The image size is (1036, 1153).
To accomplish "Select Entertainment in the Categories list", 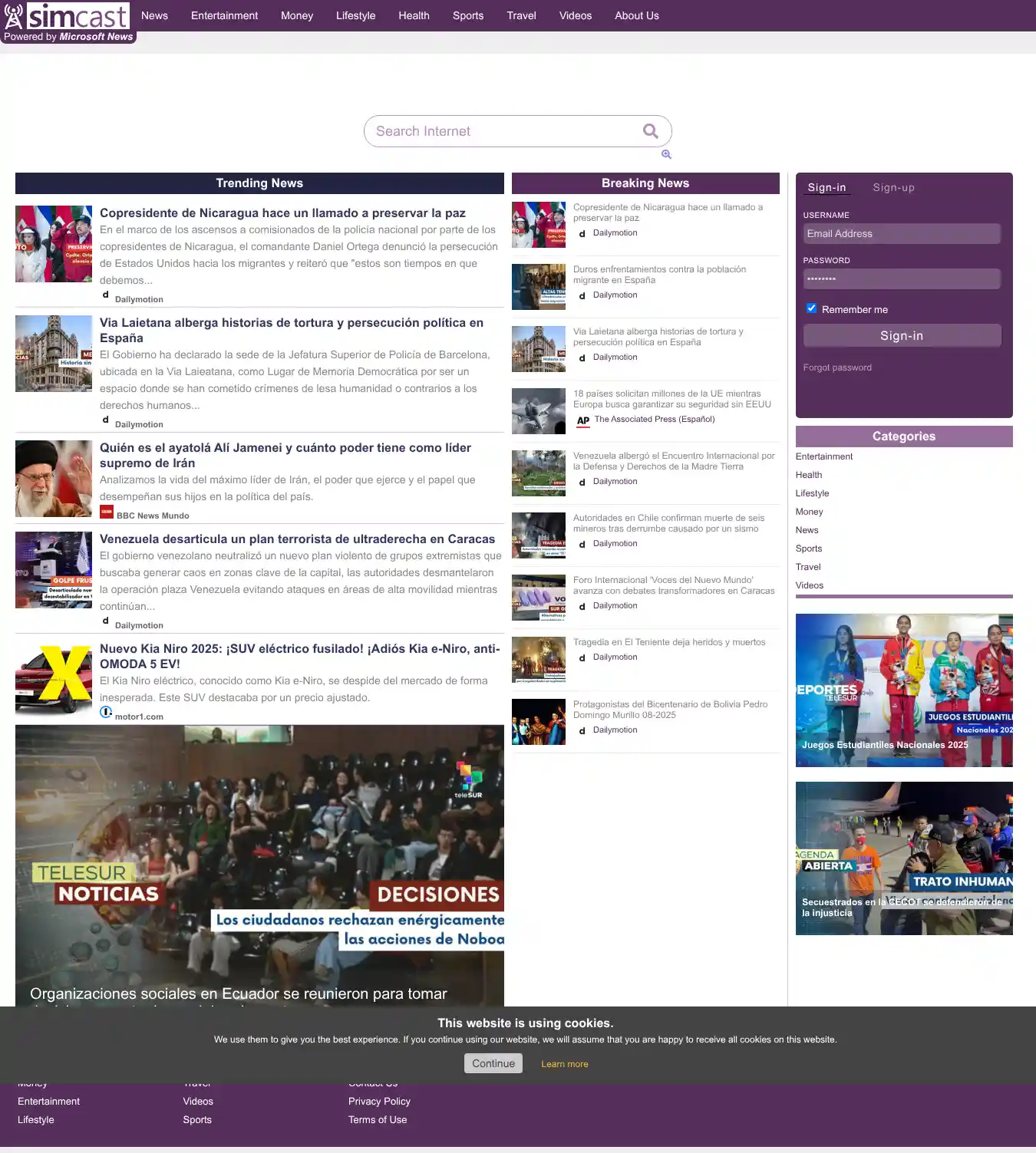I will click(x=824, y=456).
